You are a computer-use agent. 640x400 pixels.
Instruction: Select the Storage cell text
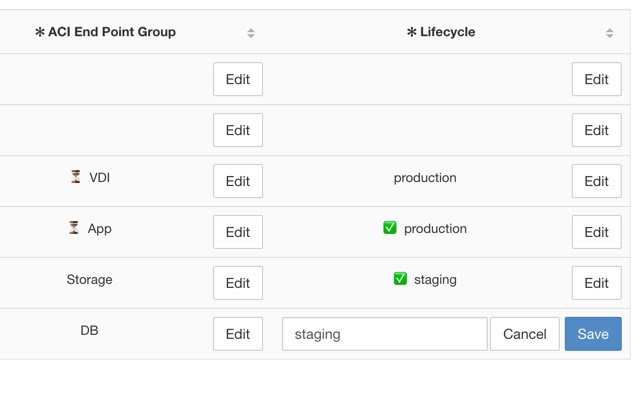[89, 280]
